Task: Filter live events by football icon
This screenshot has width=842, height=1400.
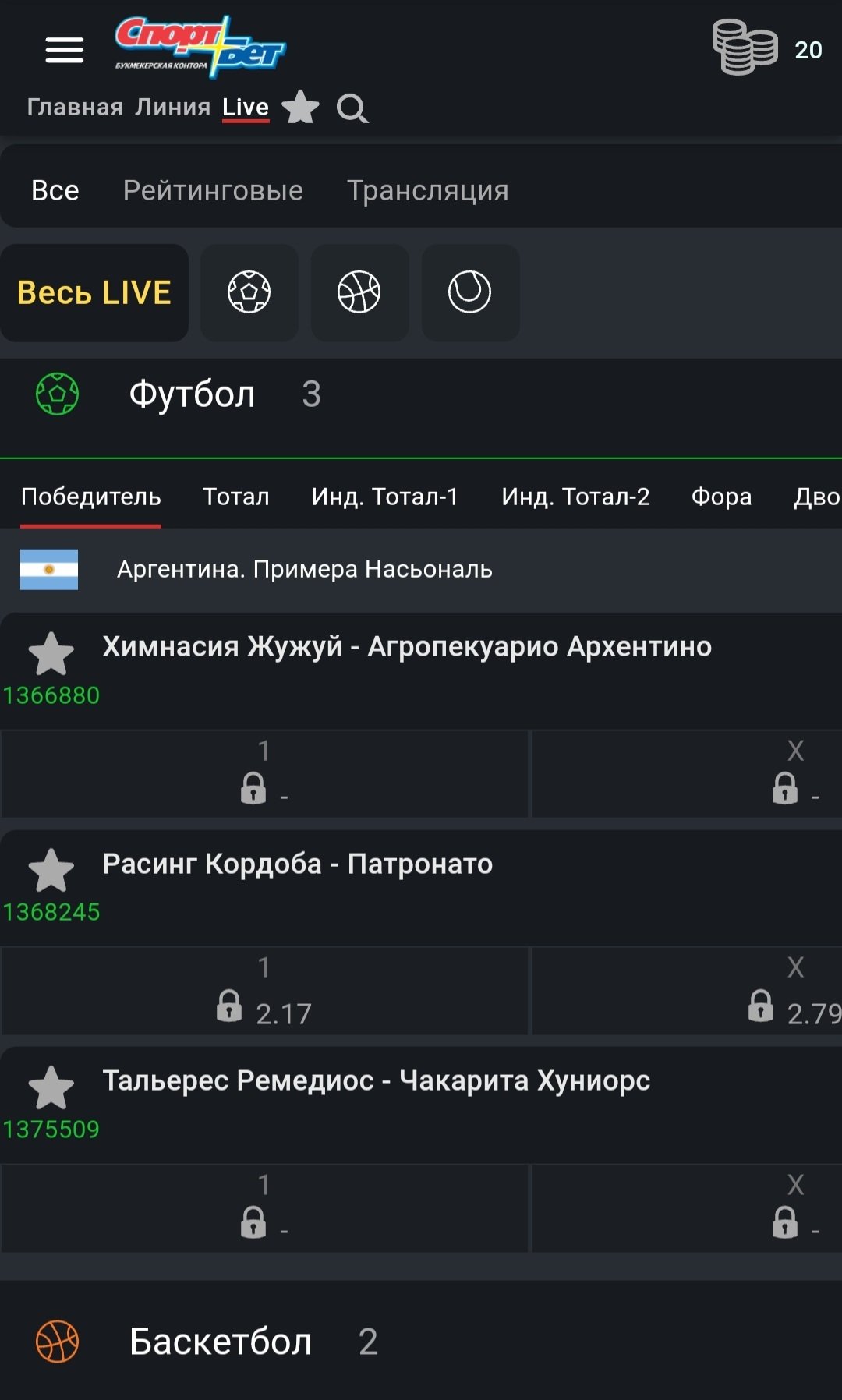Action: pos(249,292)
